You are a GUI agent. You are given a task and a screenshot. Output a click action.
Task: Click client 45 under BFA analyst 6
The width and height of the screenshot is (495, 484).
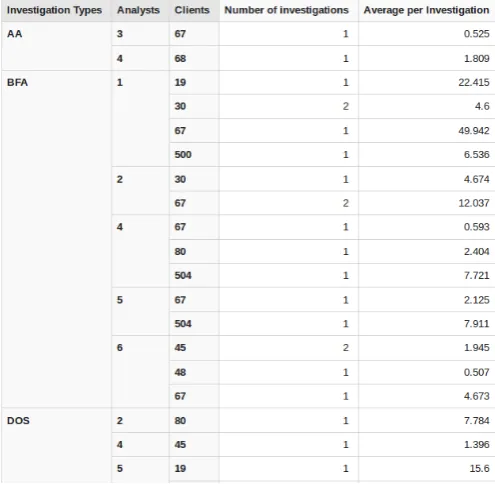tap(180, 348)
